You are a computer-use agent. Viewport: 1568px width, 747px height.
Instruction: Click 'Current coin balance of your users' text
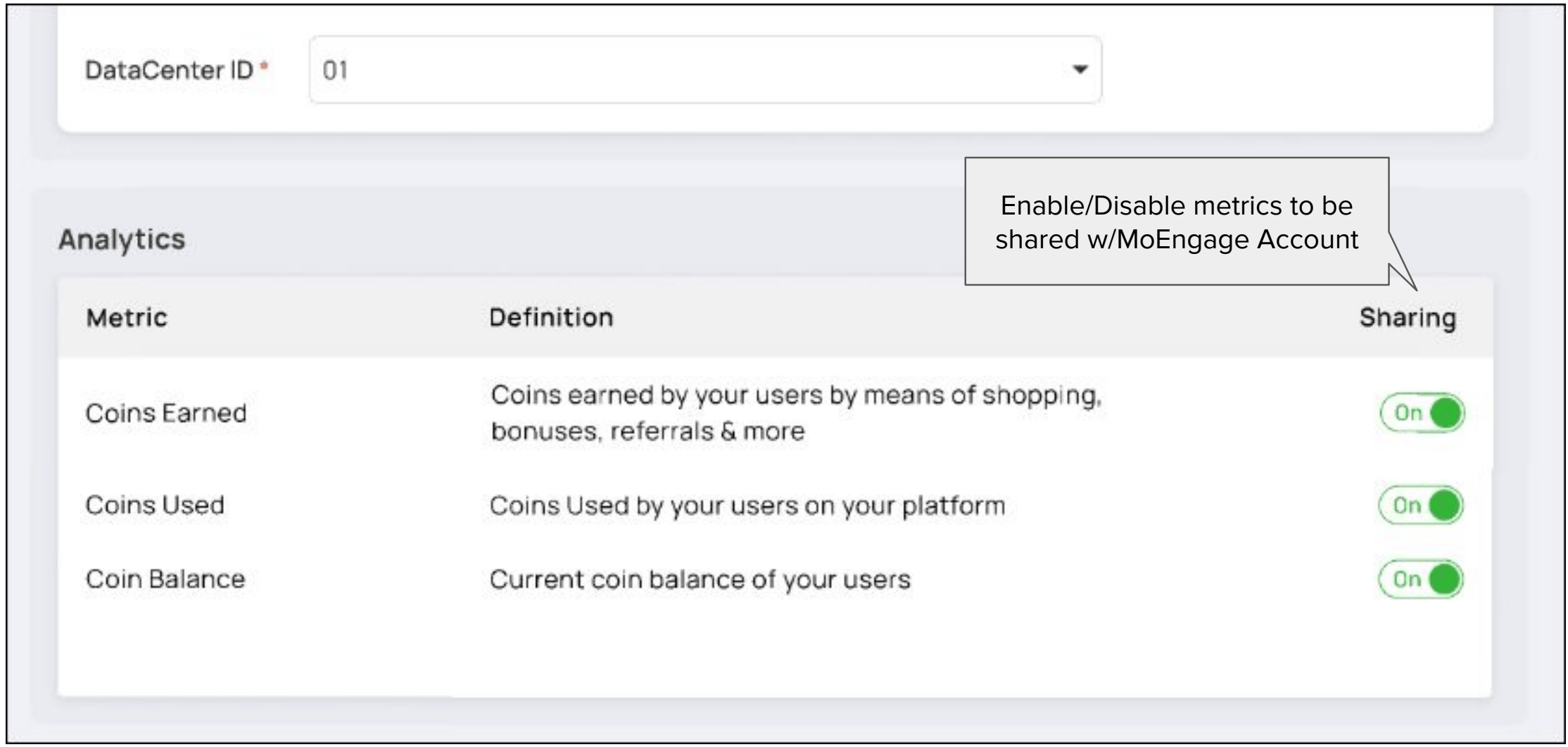click(700, 580)
